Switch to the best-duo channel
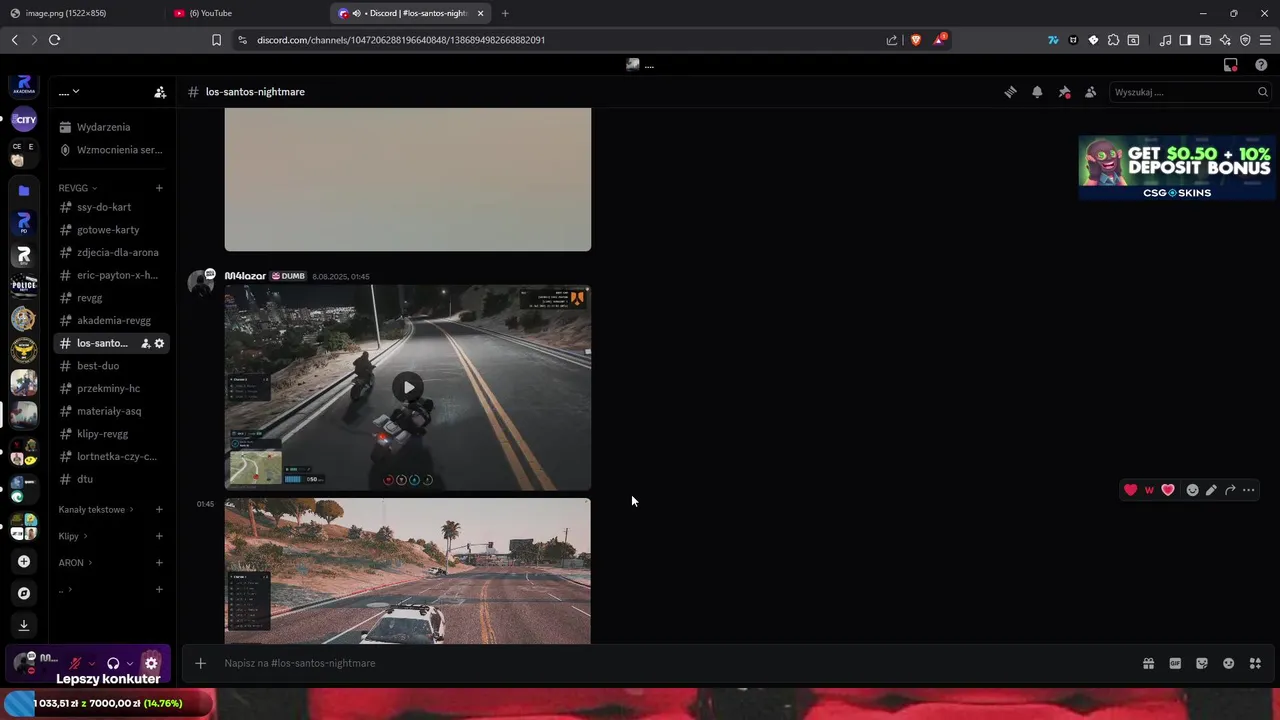Image resolution: width=1280 pixels, height=720 pixels. (x=110, y=366)
